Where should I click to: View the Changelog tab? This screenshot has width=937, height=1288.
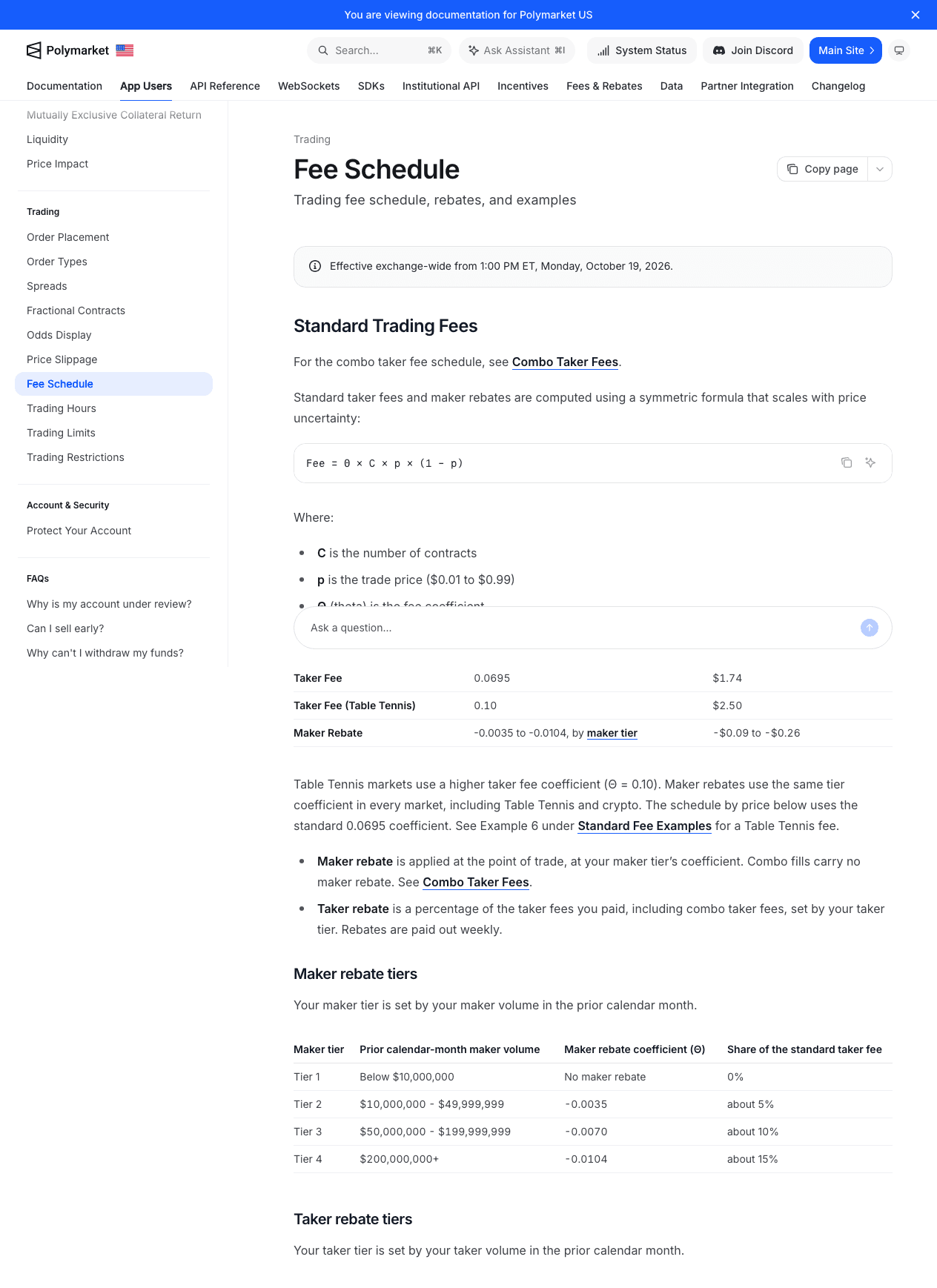(x=838, y=86)
